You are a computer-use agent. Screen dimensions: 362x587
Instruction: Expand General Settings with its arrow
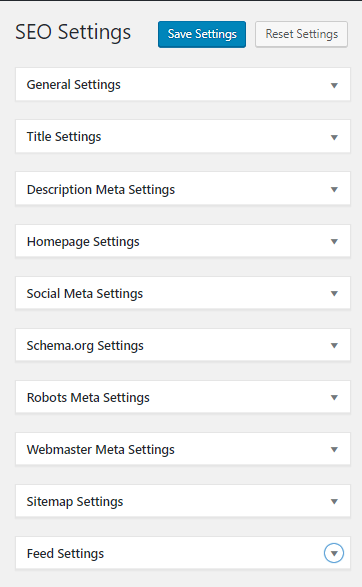[x=334, y=85]
